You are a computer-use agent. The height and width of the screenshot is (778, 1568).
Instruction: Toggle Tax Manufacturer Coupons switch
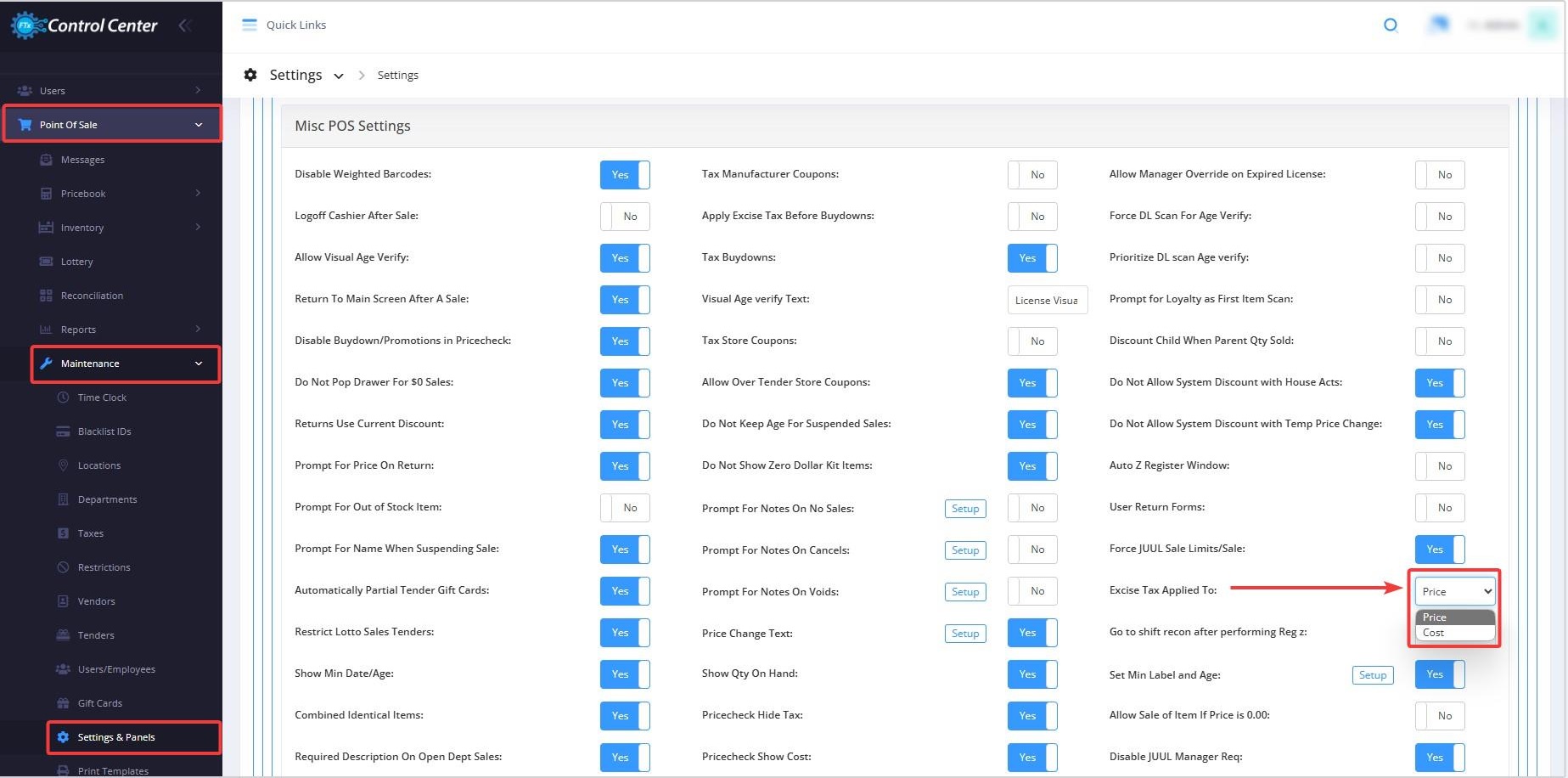tap(1032, 174)
